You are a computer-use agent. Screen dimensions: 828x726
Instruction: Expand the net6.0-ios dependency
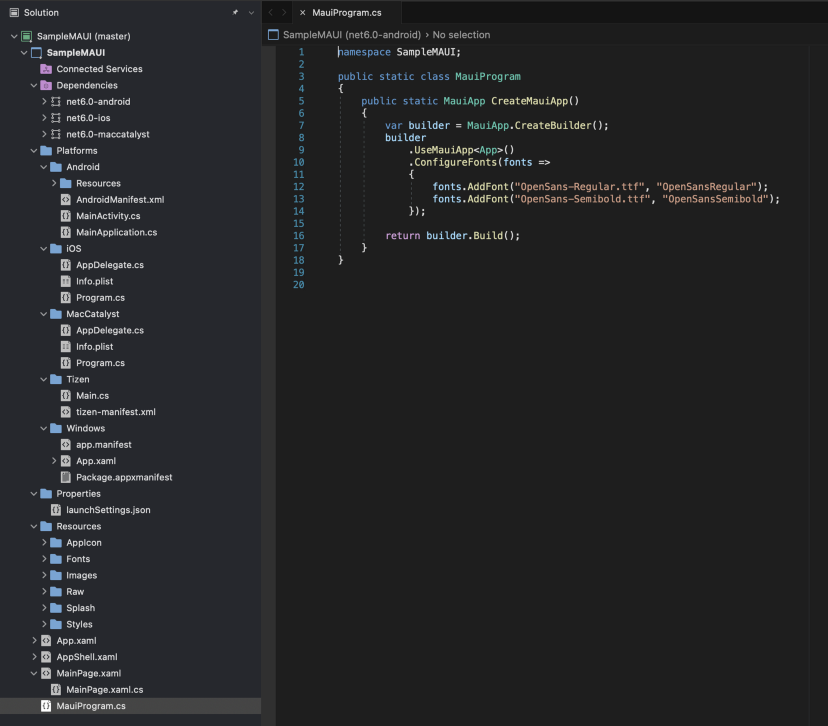click(44, 118)
